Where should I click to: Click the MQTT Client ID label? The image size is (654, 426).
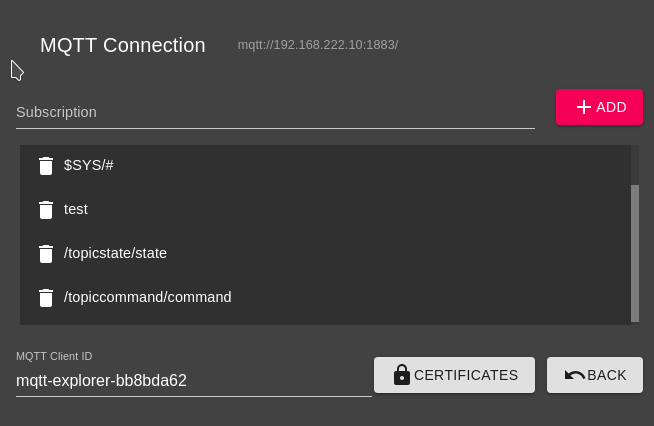click(68, 356)
